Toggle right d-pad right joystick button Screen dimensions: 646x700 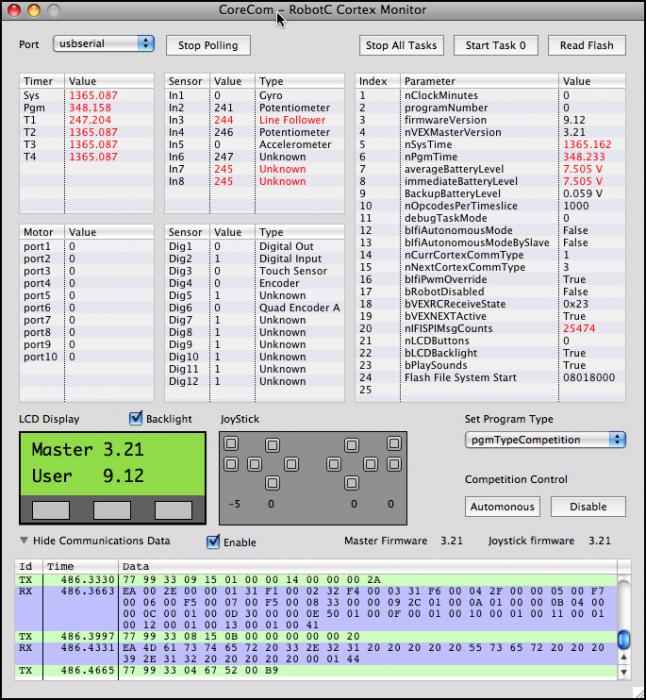[x=370, y=464]
